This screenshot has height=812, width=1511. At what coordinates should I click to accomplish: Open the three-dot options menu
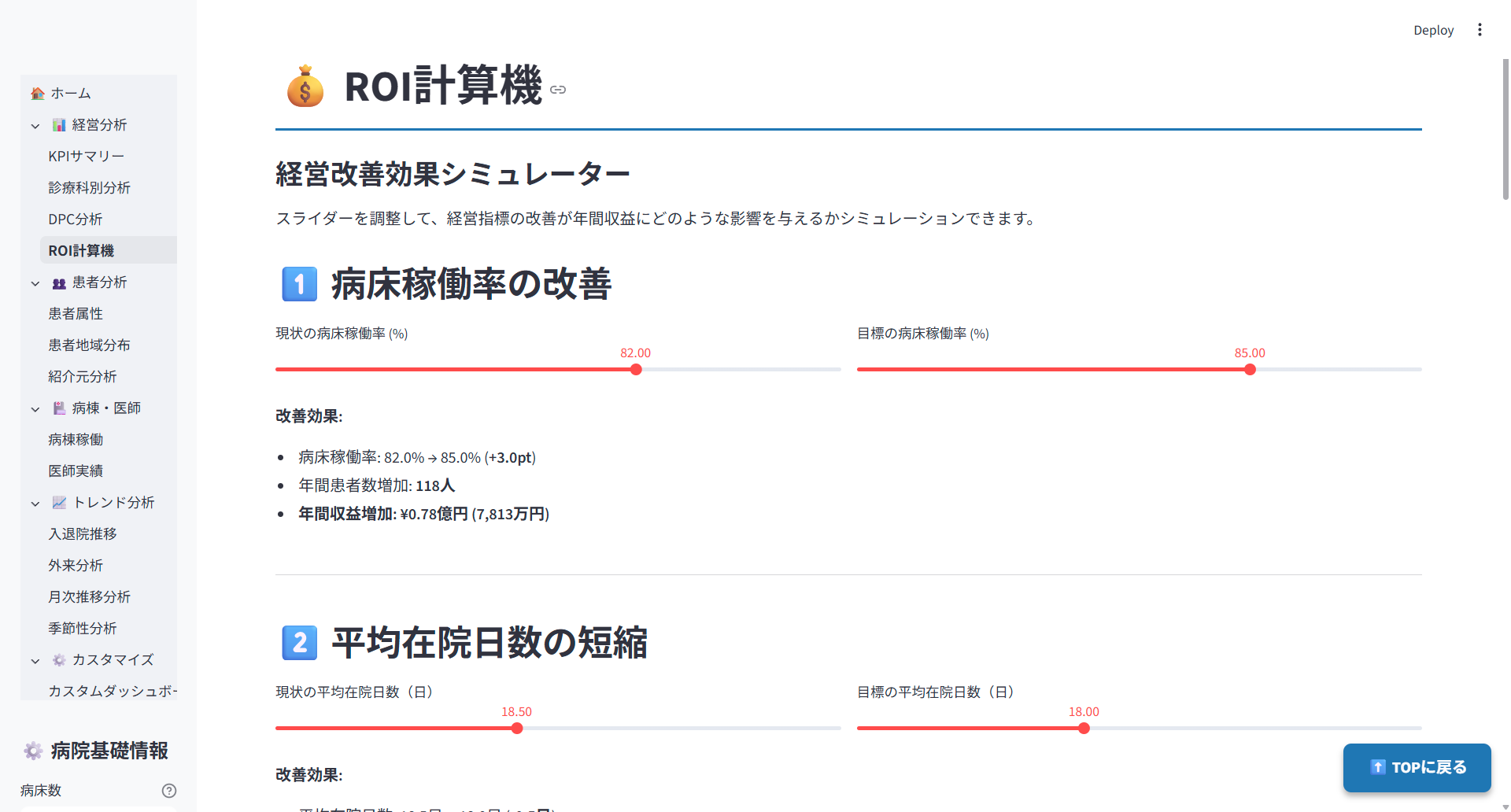[1480, 29]
